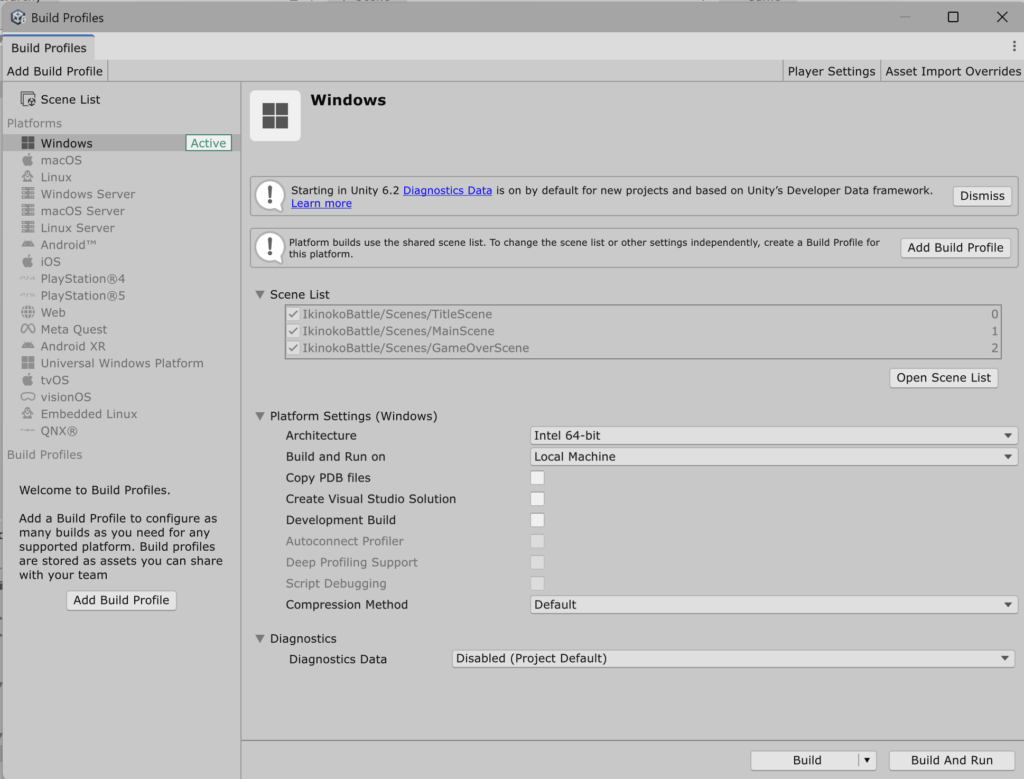This screenshot has height=779, width=1024.
Task: Click the Meta Quest infinity icon
Action: click(x=27, y=329)
